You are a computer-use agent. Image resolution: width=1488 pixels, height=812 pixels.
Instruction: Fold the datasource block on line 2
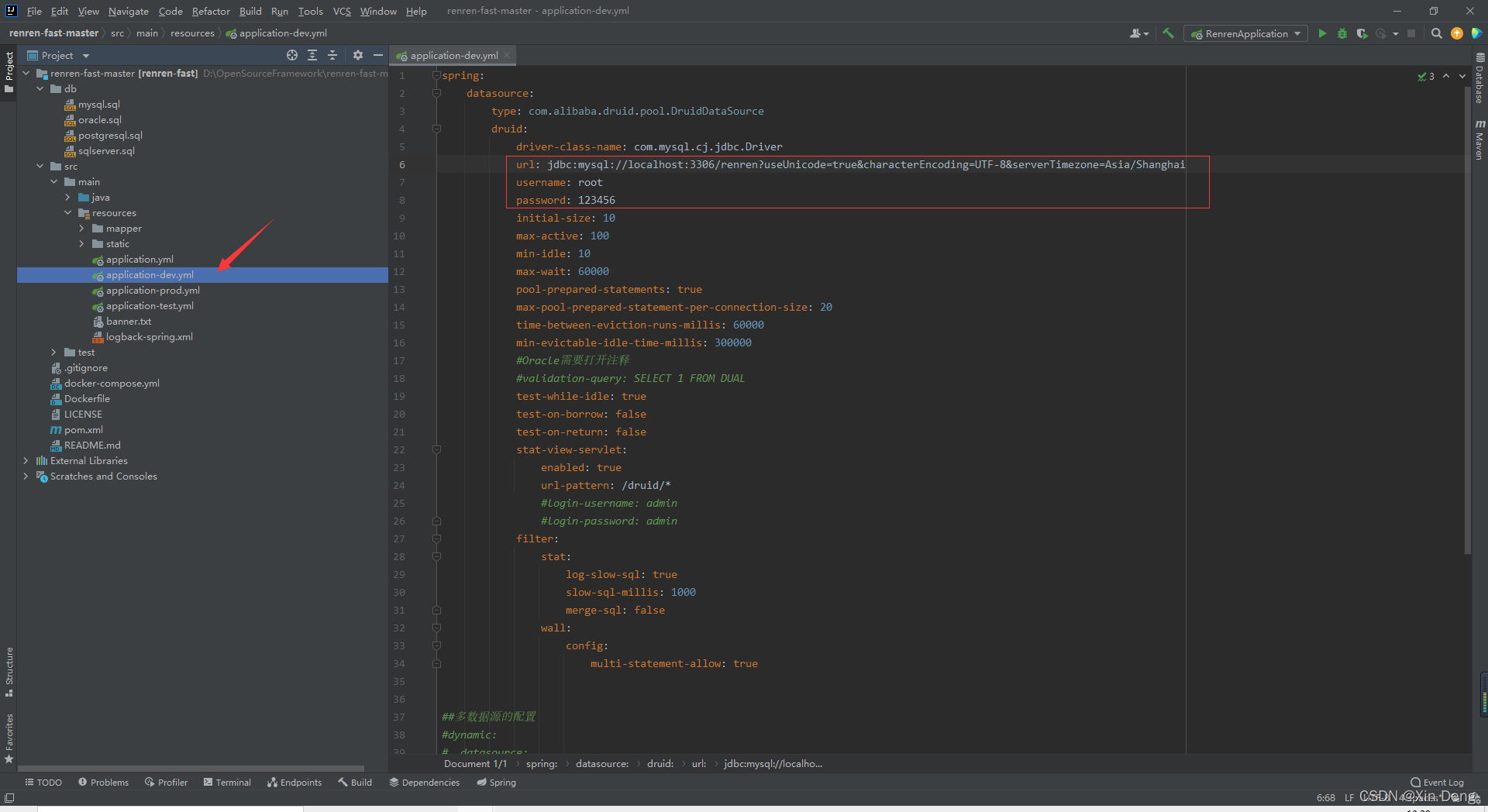pos(436,93)
